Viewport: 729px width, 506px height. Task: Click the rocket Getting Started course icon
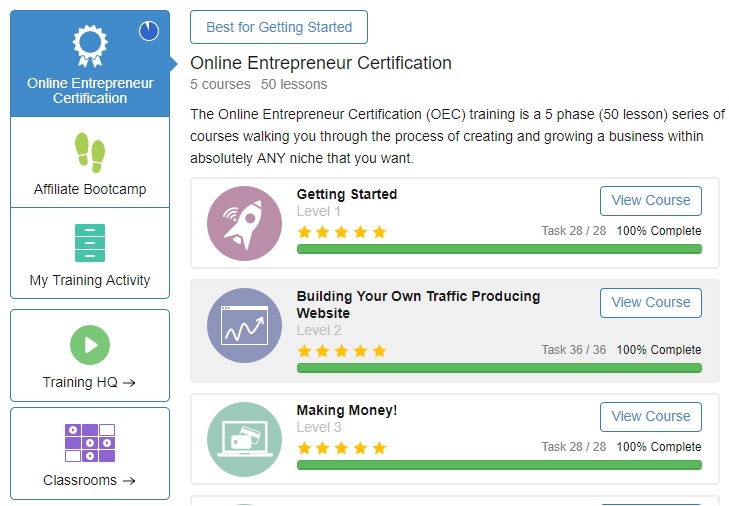(x=245, y=223)
